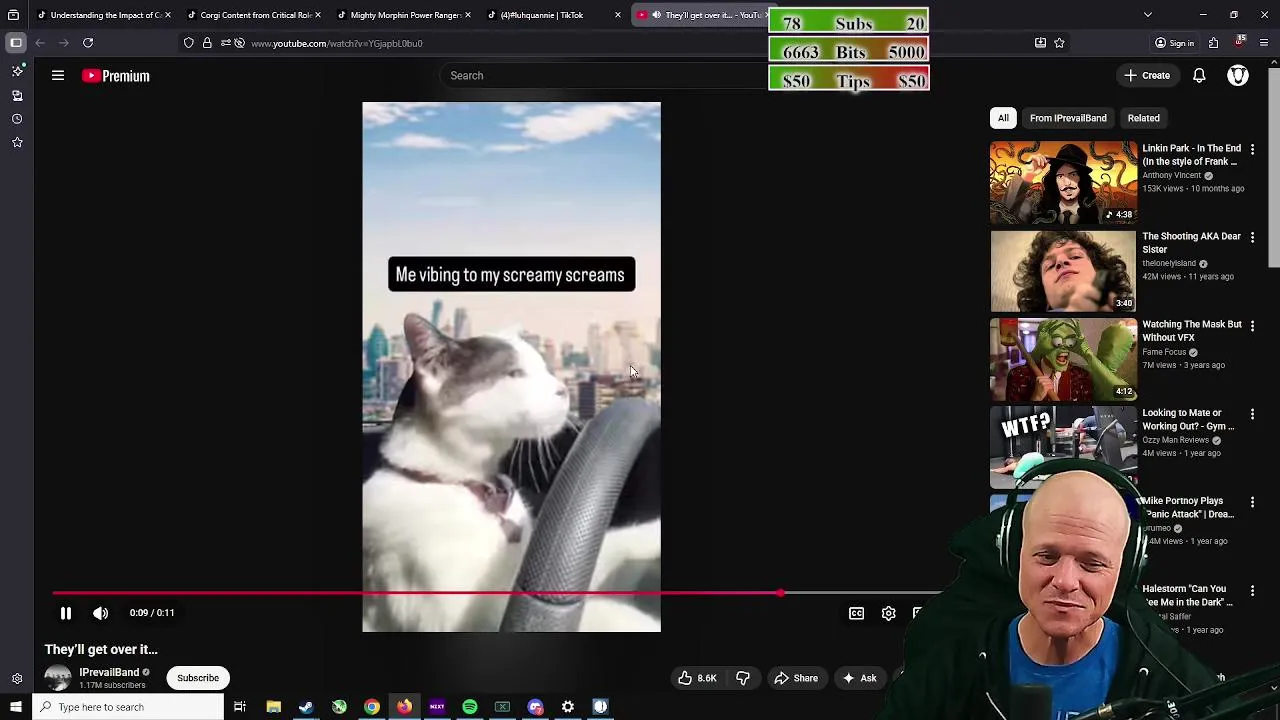Open the Ask button
Image resolution: width=1280 pixels, height=720 pixels.
coord(860,678)
